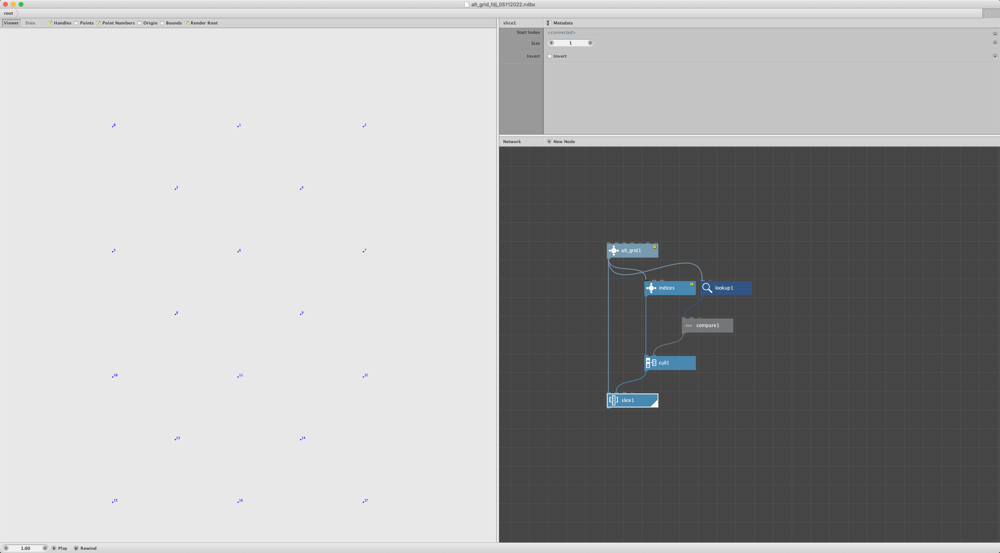The height and width of the screenshot is (553, 1000).
Task: Click the Network panel label
Action: point(511,142)
